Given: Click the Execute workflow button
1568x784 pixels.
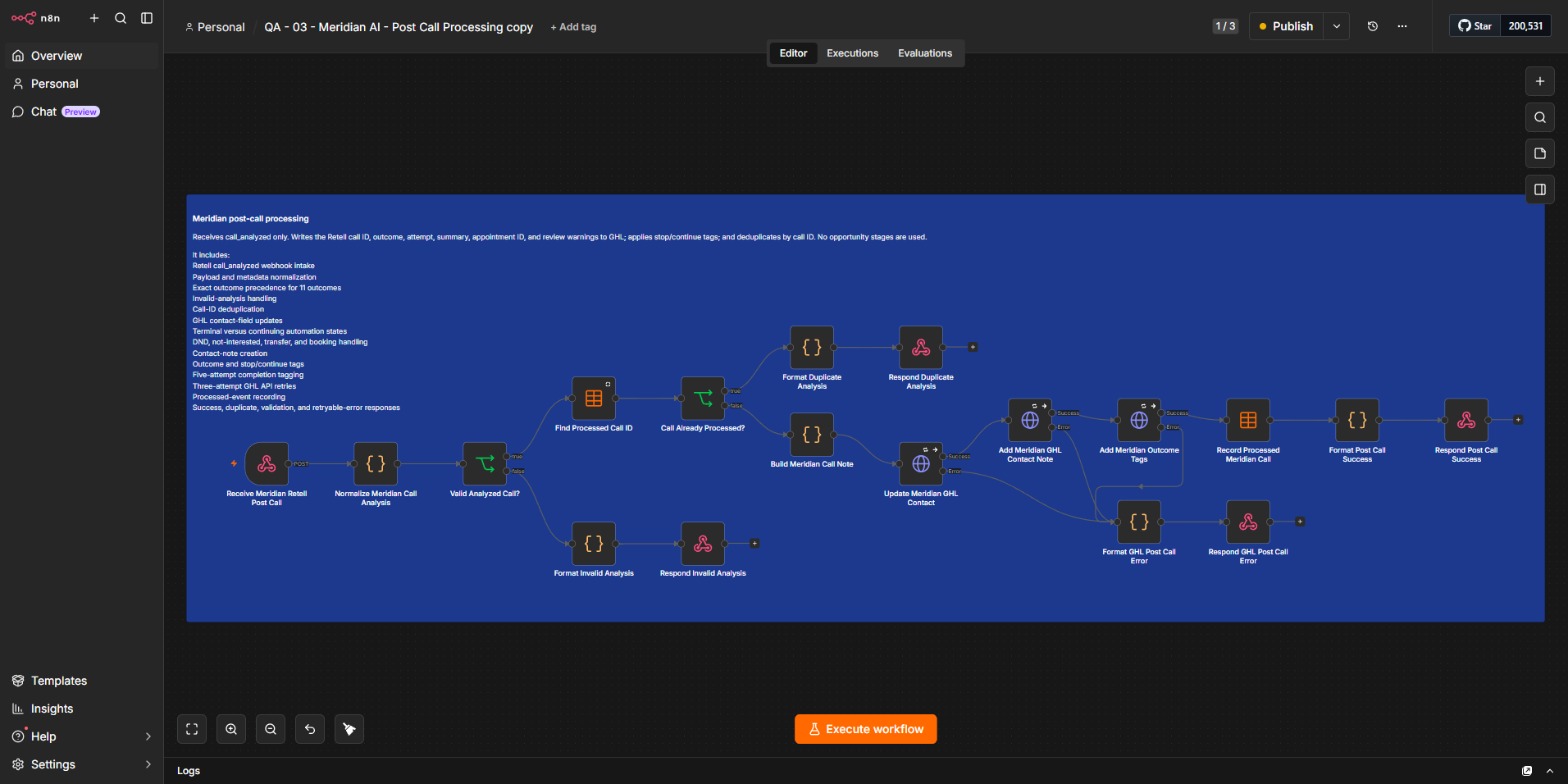Looking at the screenshot, I should click(x=866, y=729).
